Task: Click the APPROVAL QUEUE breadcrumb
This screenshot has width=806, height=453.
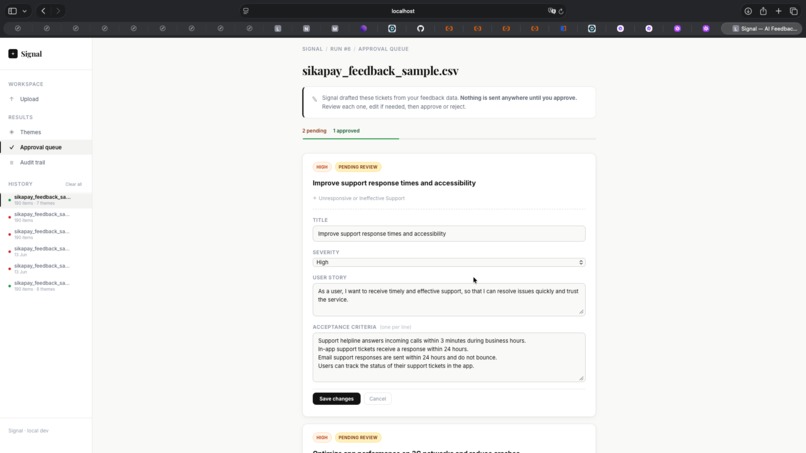Action: (x=383, y=49)
